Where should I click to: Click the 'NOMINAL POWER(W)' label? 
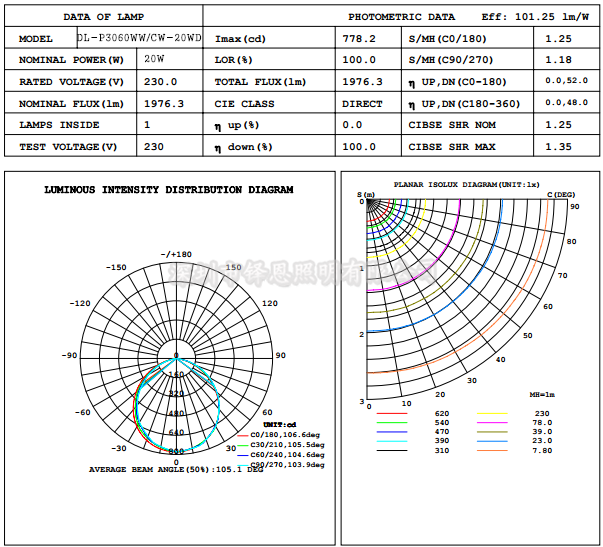71,60
